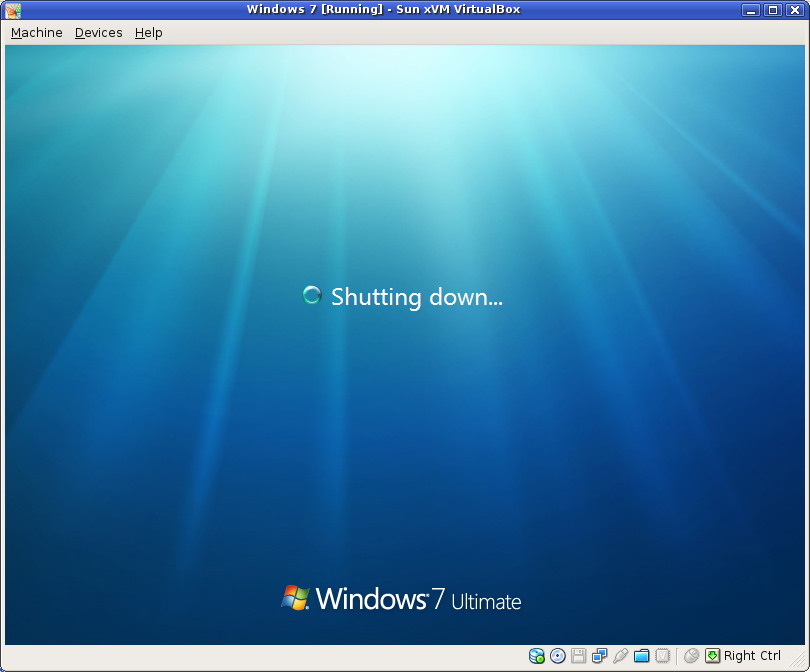Click the optical drives status icon
This screenshot has width=810, height=672.
click(x=557, y=656)
